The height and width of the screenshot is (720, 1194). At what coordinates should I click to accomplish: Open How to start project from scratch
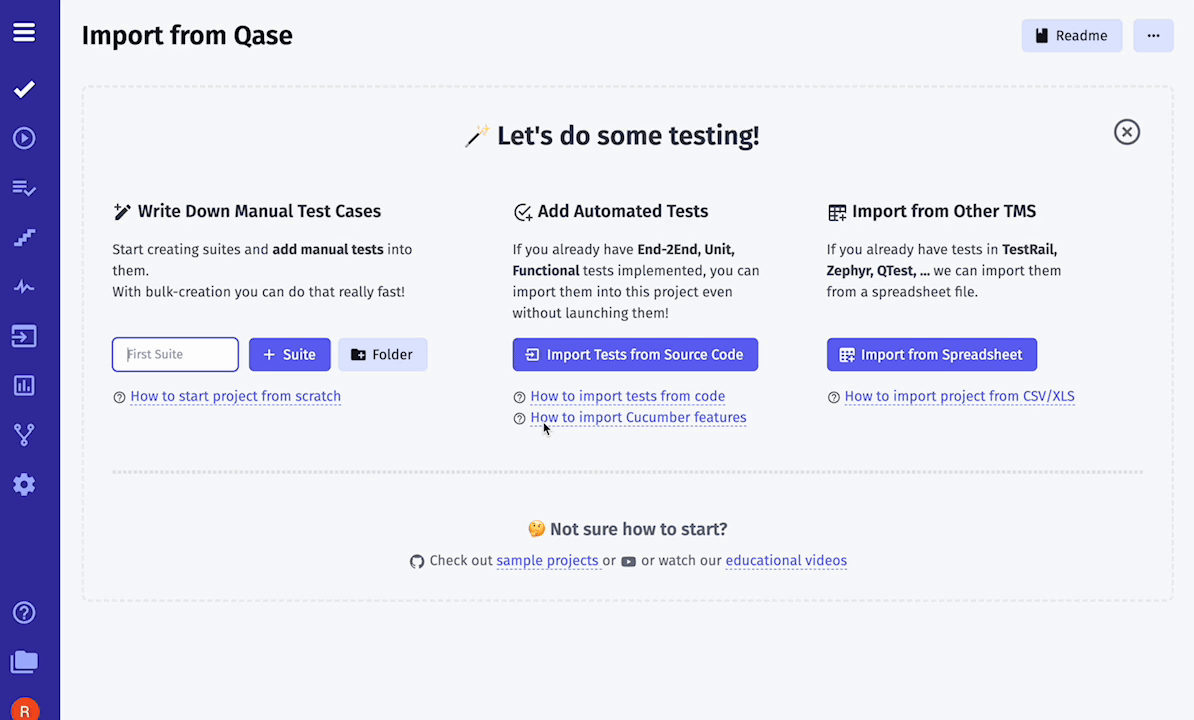pyautogui.click(x=235, y=397)
